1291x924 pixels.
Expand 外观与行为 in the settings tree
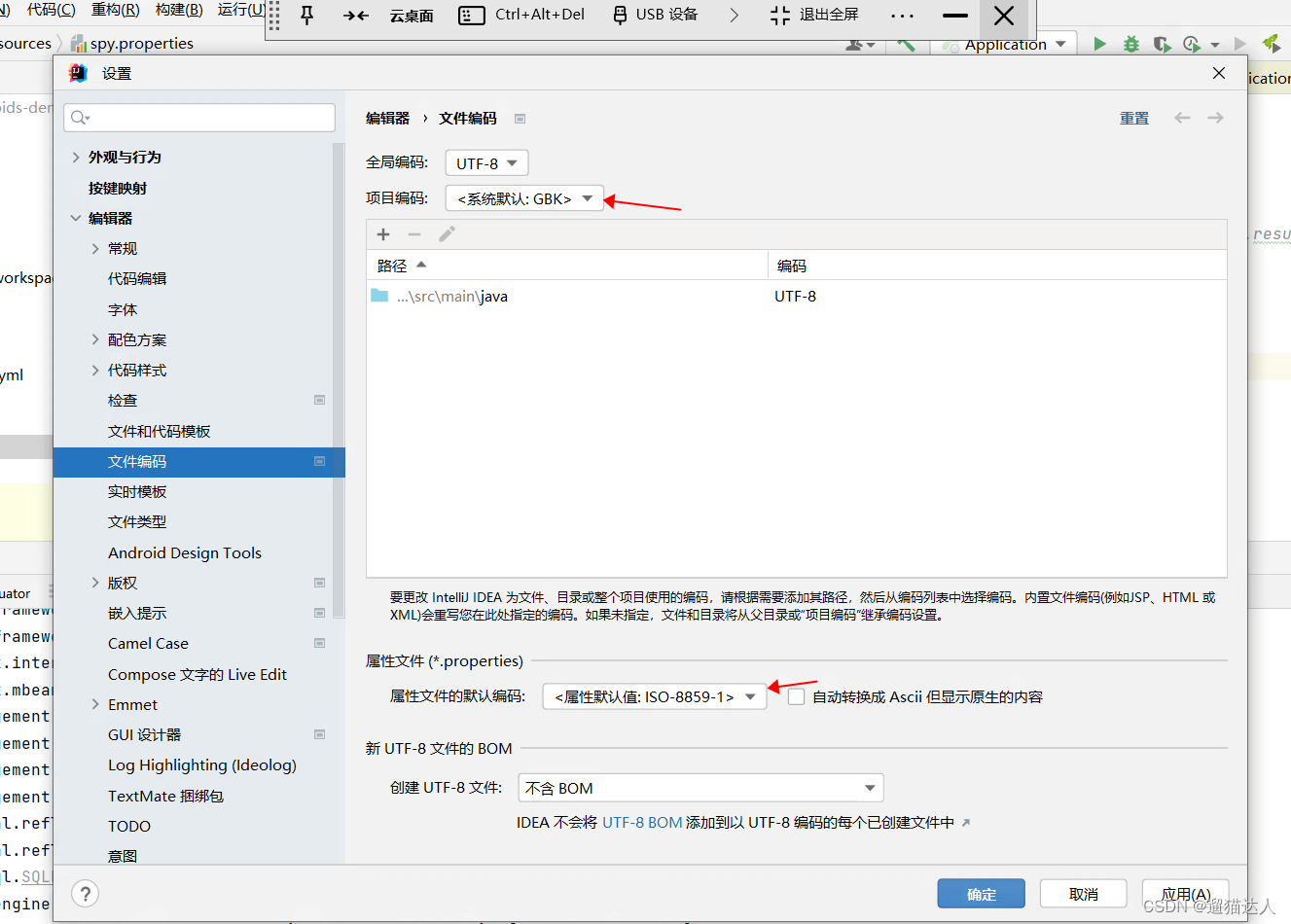pyautogui.click(x=76, y=157)
